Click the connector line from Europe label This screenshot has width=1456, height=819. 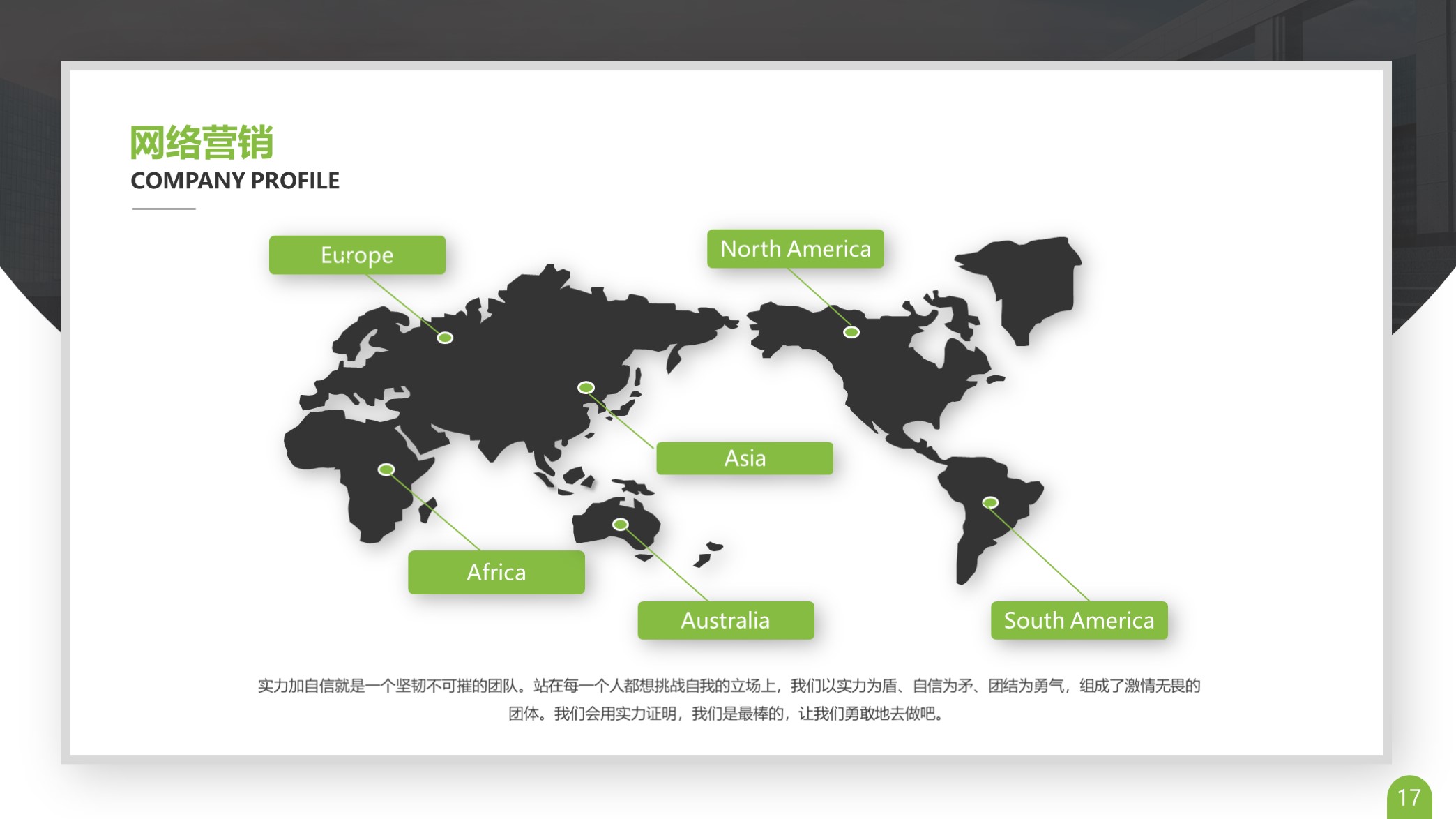408,305
